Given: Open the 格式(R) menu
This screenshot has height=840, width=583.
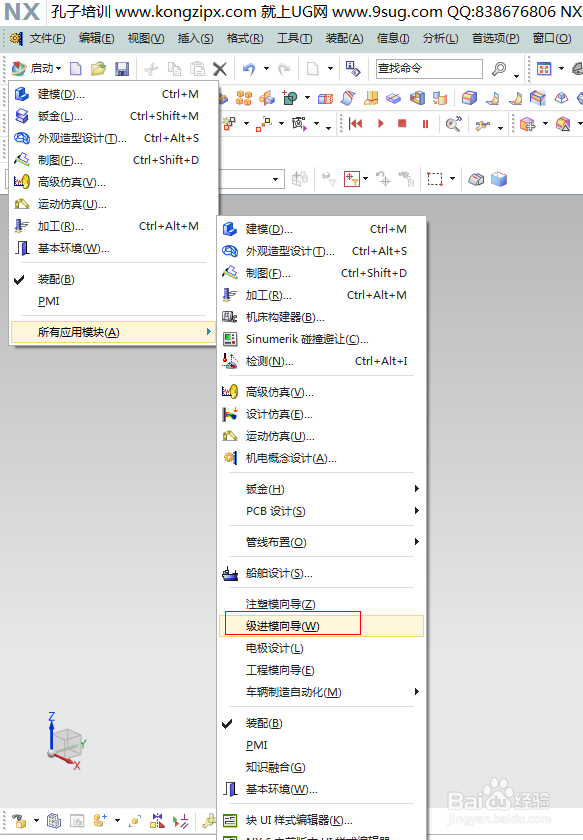Looking at the screenshot, I should tap(245, 38).
